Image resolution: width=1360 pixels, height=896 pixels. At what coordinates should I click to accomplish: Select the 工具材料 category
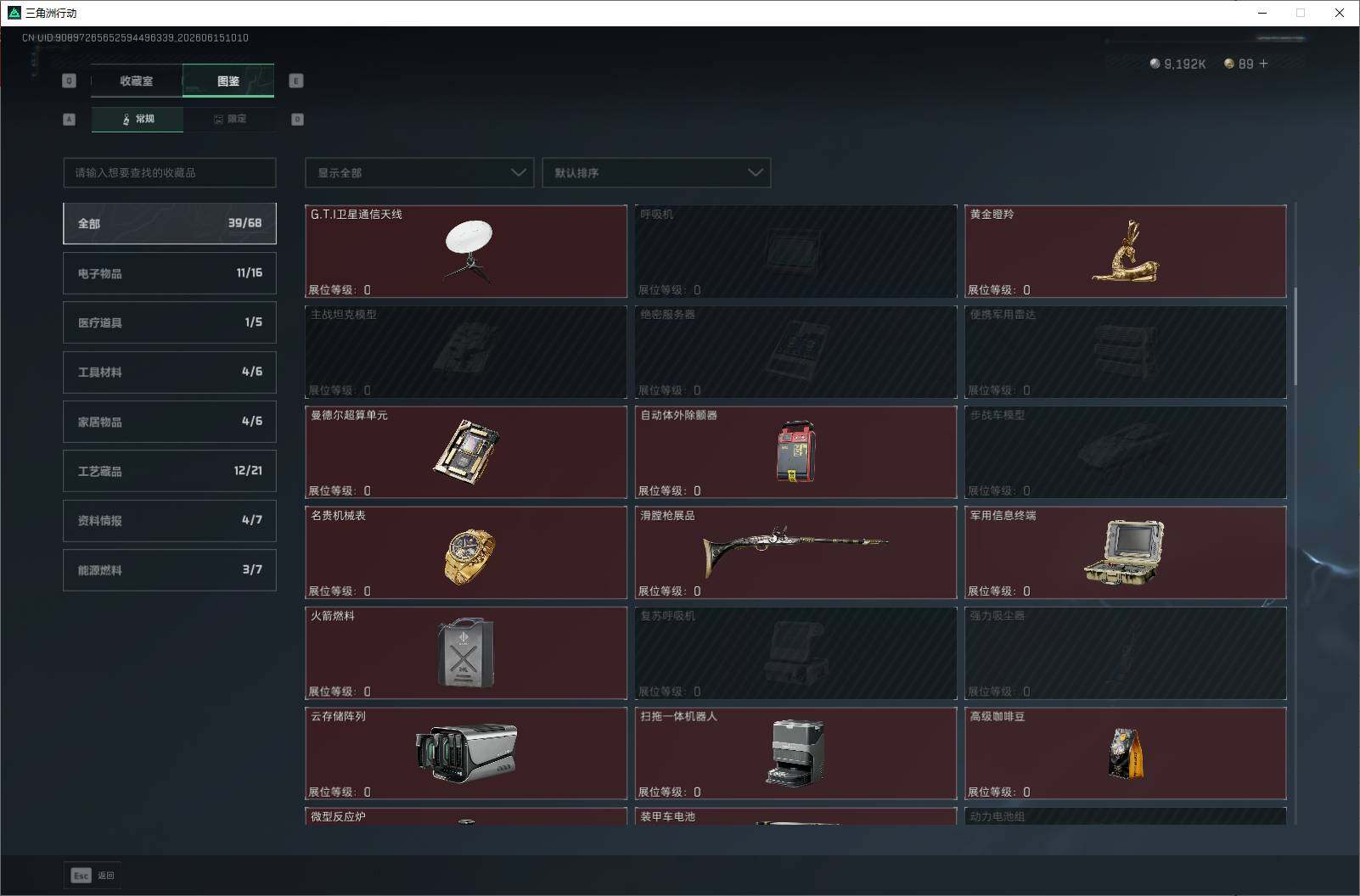[x=170, y=372]
